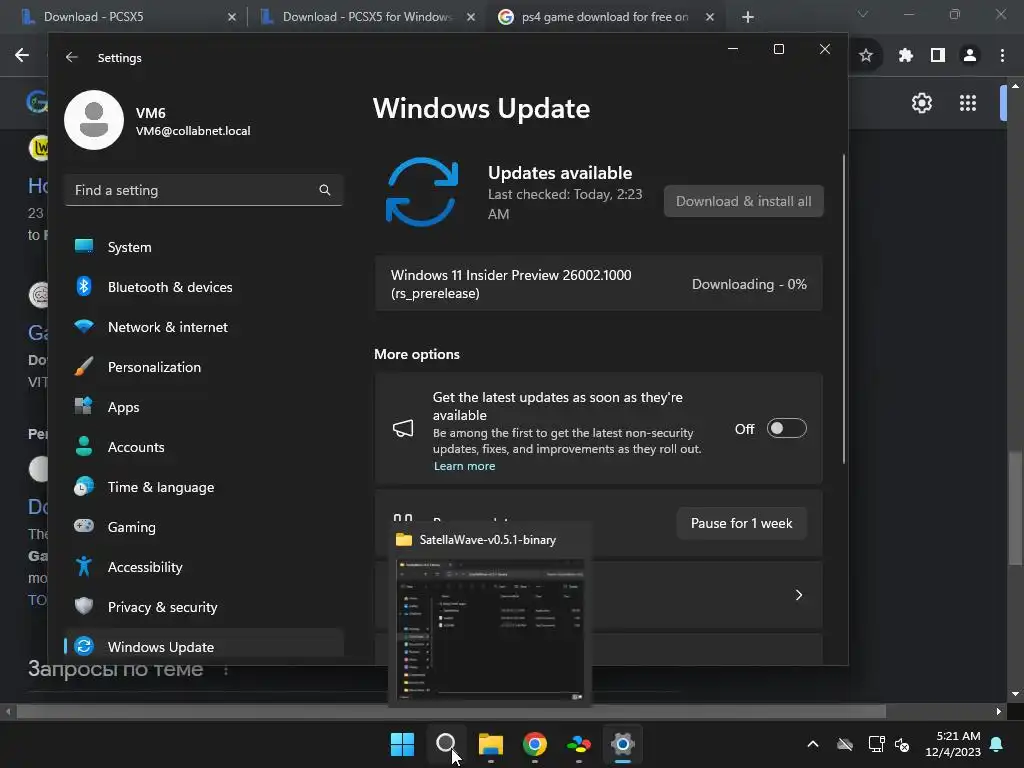The image size is (1024, 768).
Task: Click Settings window vertical scrollbar
Action: click(x=844, y=309)
